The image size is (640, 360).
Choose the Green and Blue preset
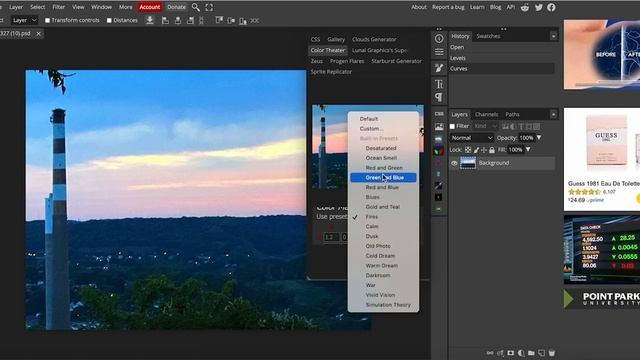point(383,178)
